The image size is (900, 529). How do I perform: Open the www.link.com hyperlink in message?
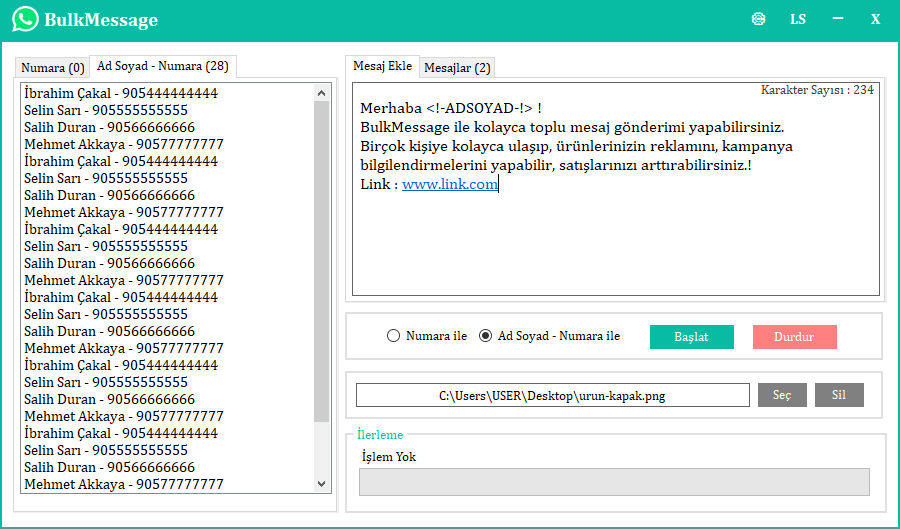449,184
